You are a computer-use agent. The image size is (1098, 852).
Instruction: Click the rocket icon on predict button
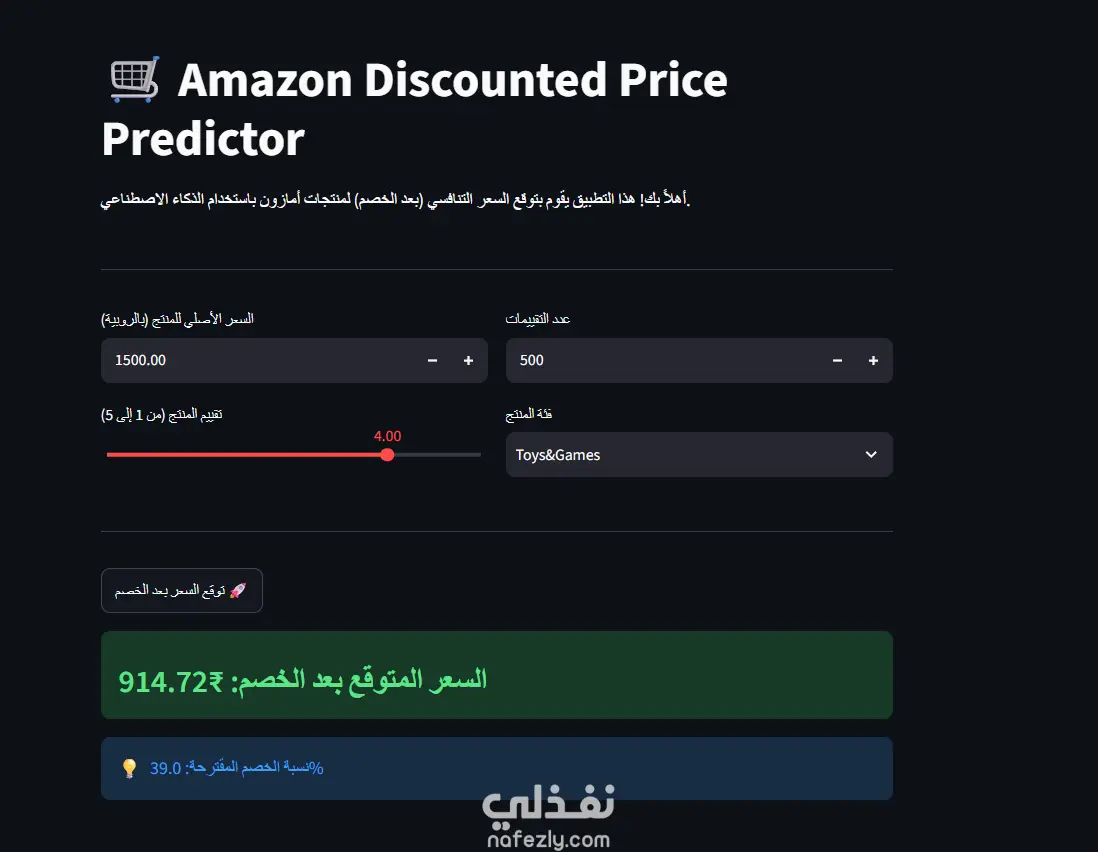point(238,590)
